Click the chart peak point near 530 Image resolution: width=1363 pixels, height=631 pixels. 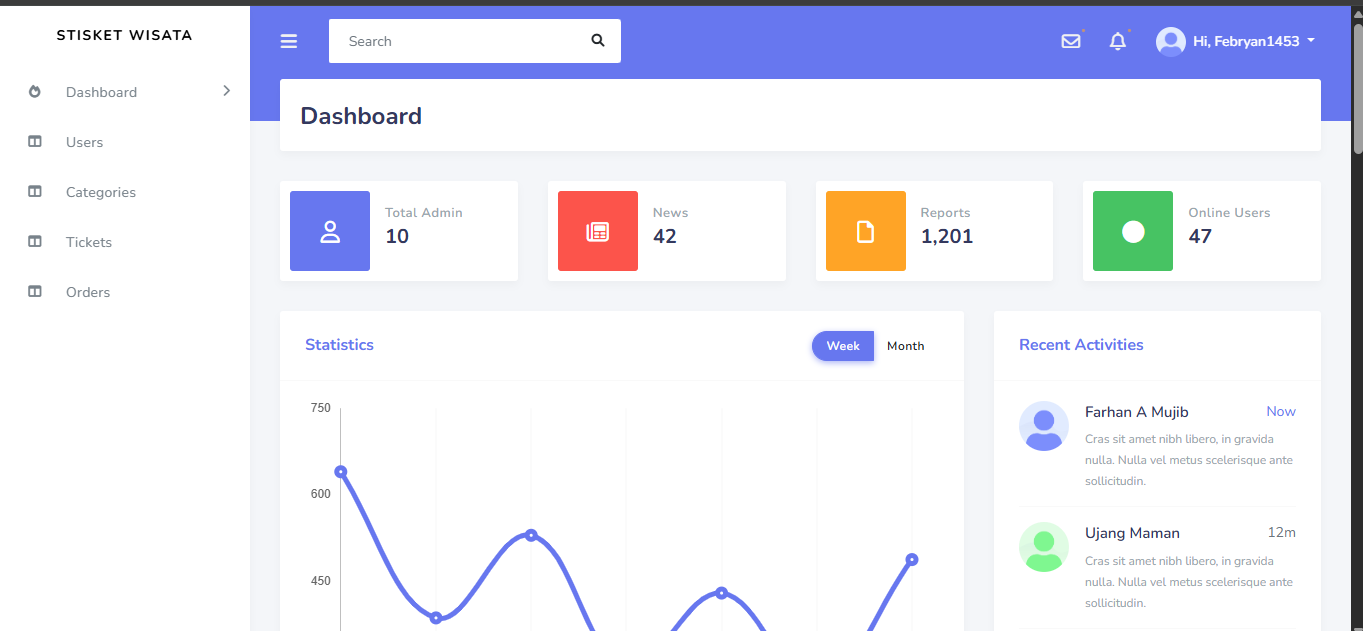pos(531,535)
